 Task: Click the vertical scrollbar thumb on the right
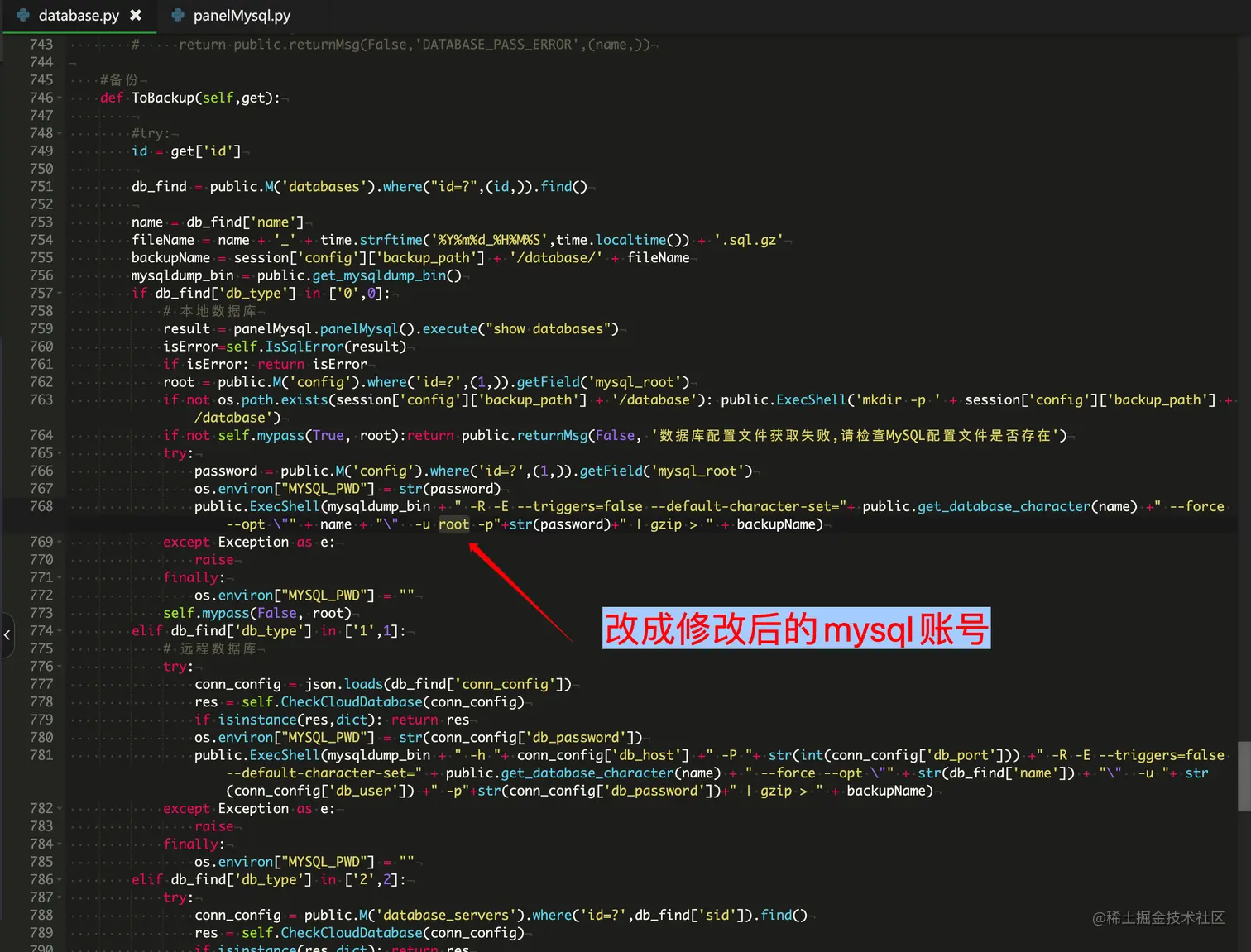1244,776
